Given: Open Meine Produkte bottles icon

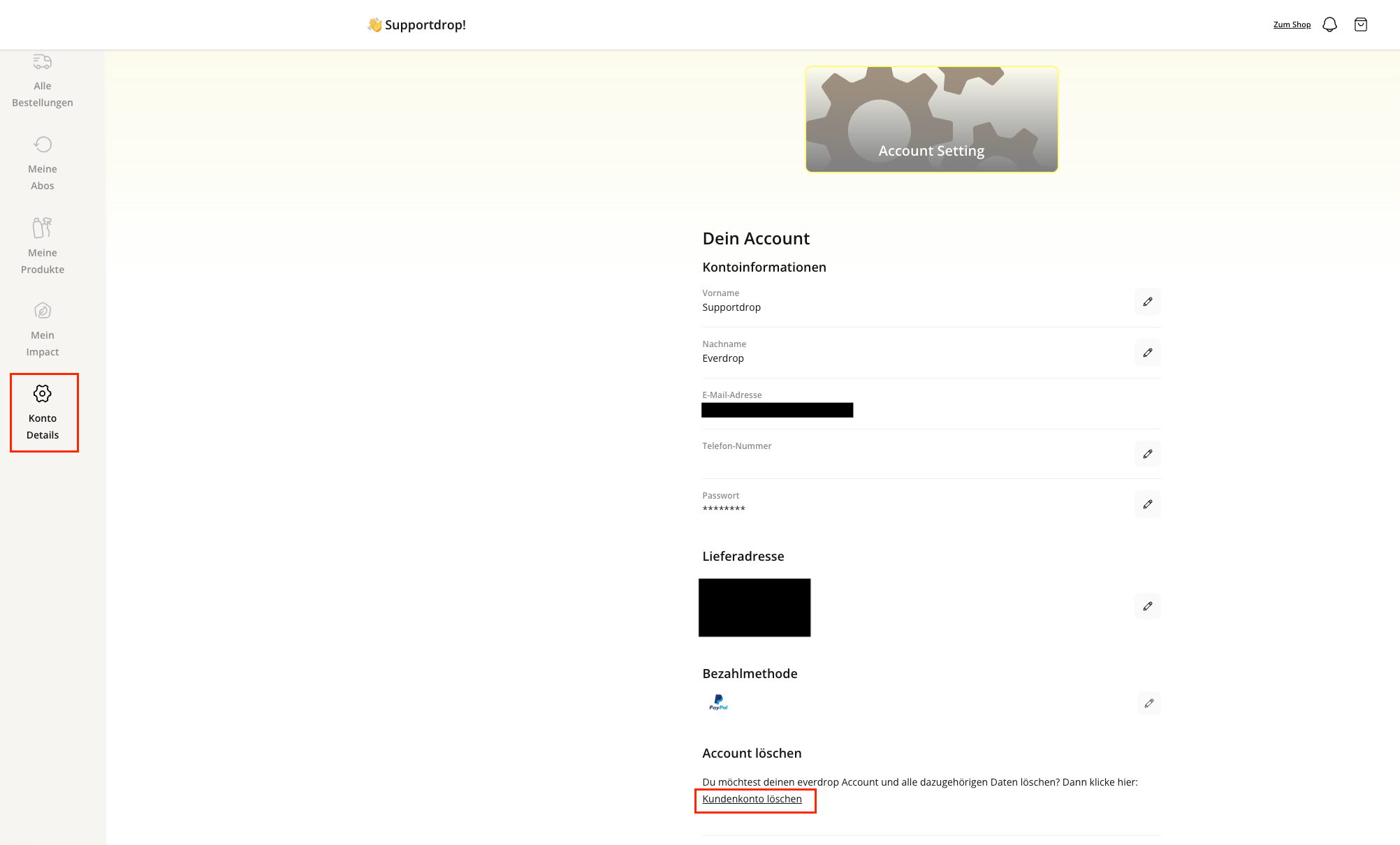Looking at the screenshot, I should [43, 228].
